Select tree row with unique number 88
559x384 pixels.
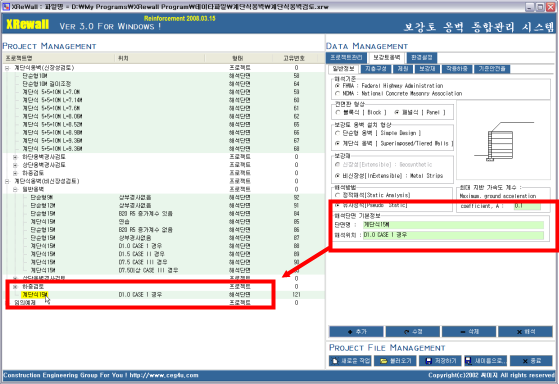[x=163, y=246]
